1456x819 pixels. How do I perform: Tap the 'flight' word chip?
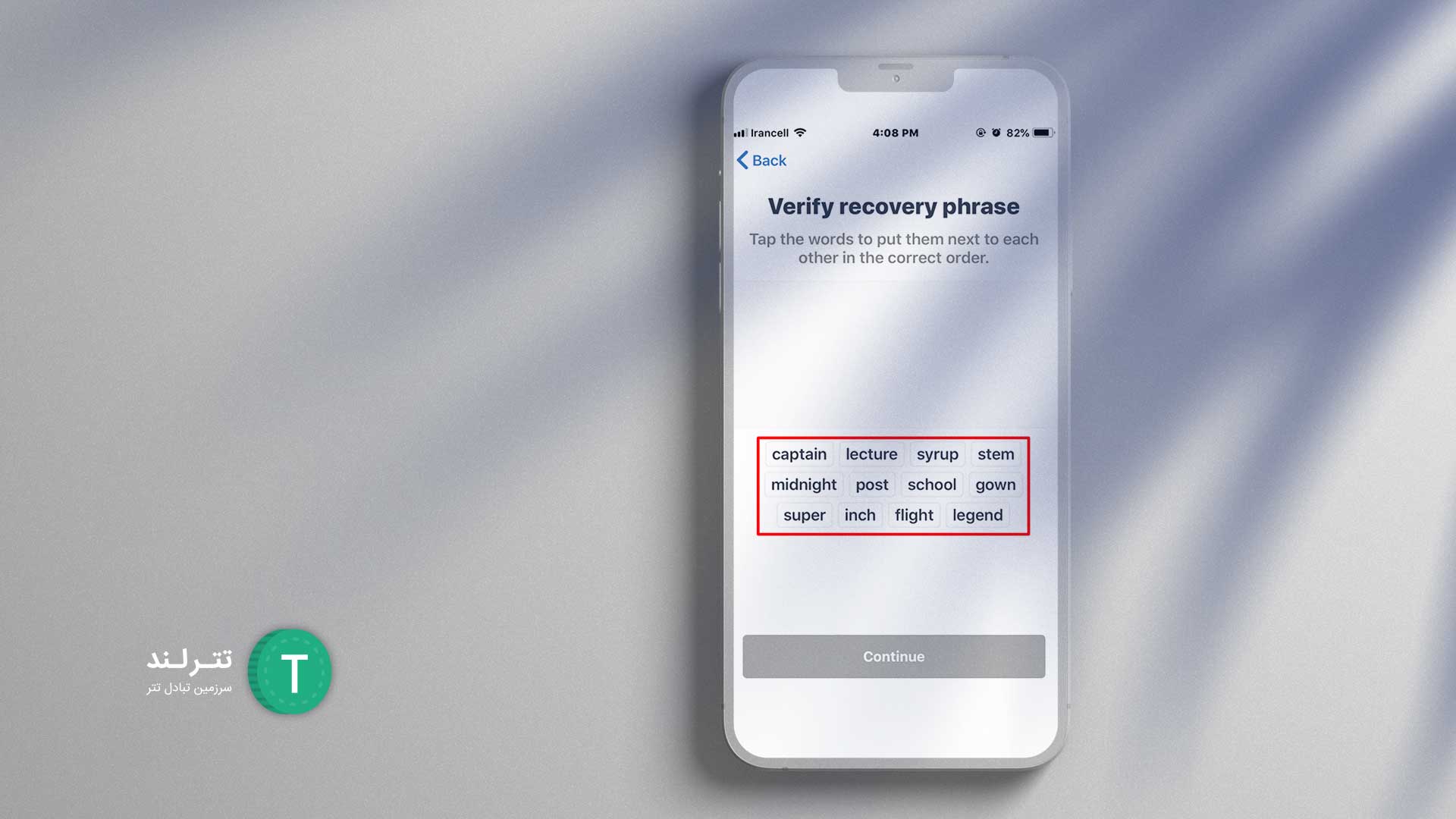[x=914, y=515]
